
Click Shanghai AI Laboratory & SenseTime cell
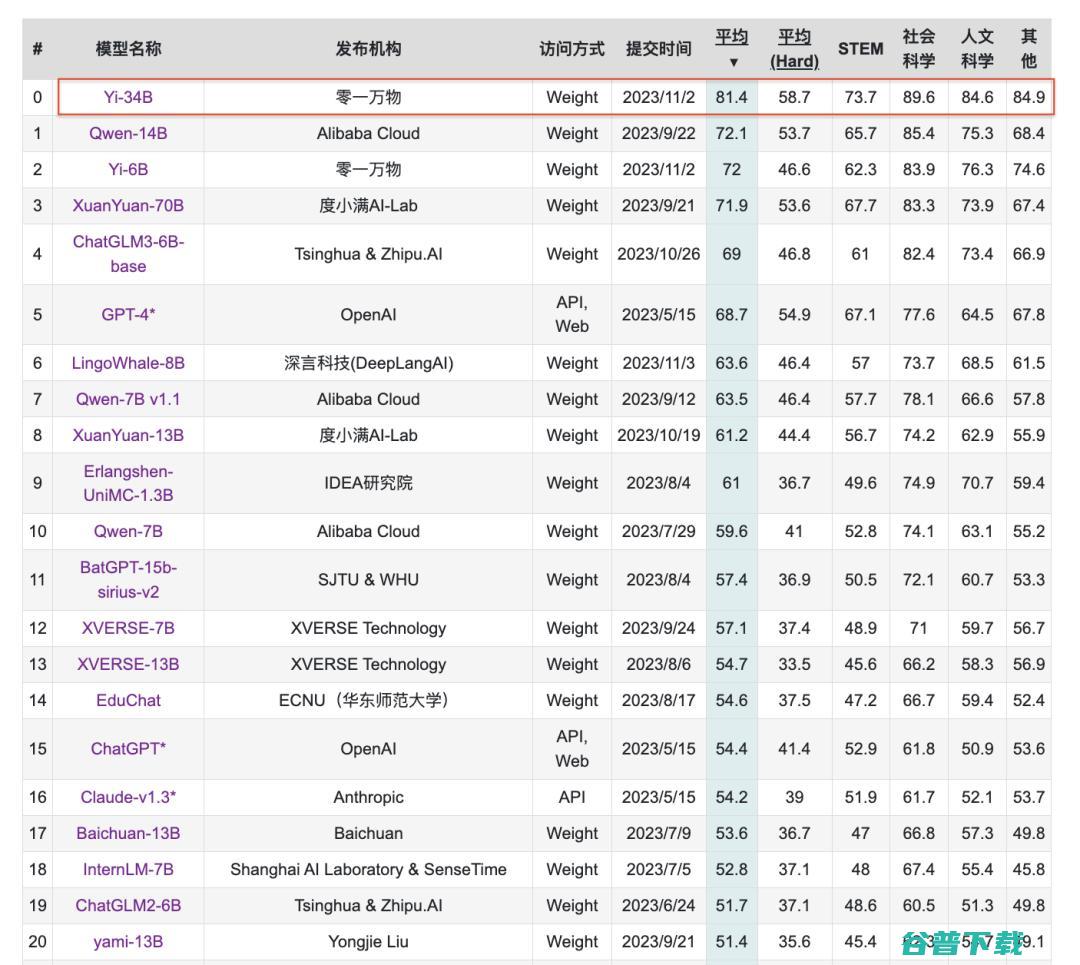click(368, 869)
